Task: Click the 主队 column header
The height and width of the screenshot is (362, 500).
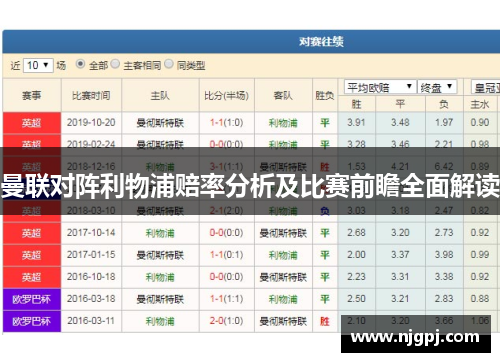Action: (x=160, y=96)
